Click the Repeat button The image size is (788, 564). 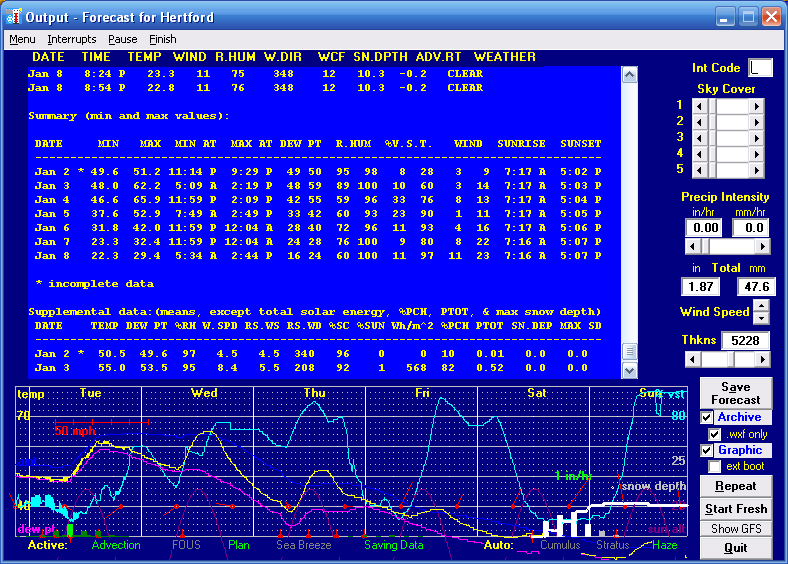[x=736, y=486]
